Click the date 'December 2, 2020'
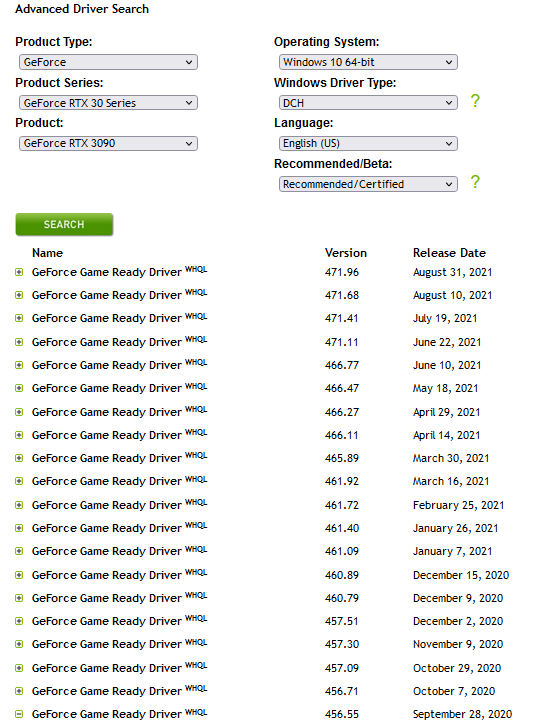Image resolution: width=537 pixels, height=727 pixels. coord(458,621)
